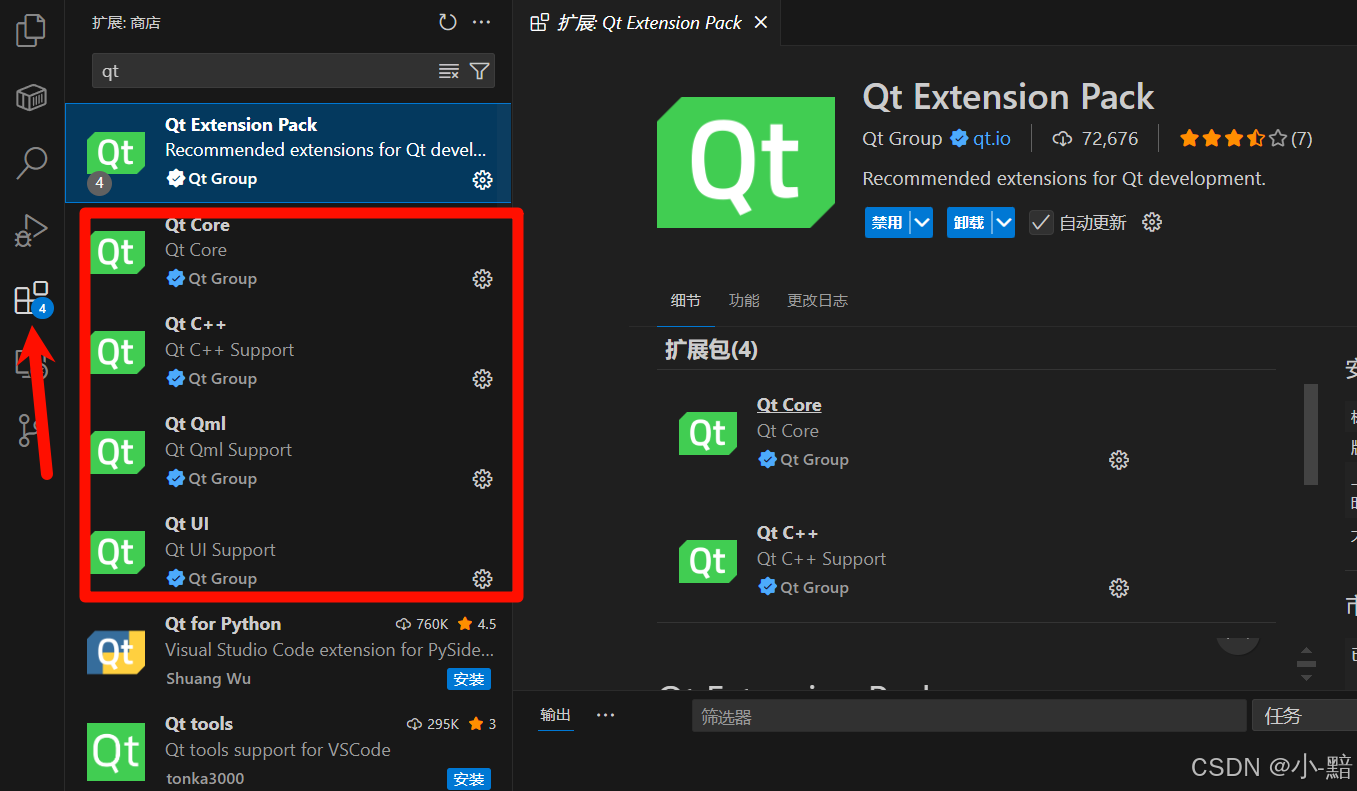Switch to the 细节 details tab
1357x791 pixels.
(686, 301)
